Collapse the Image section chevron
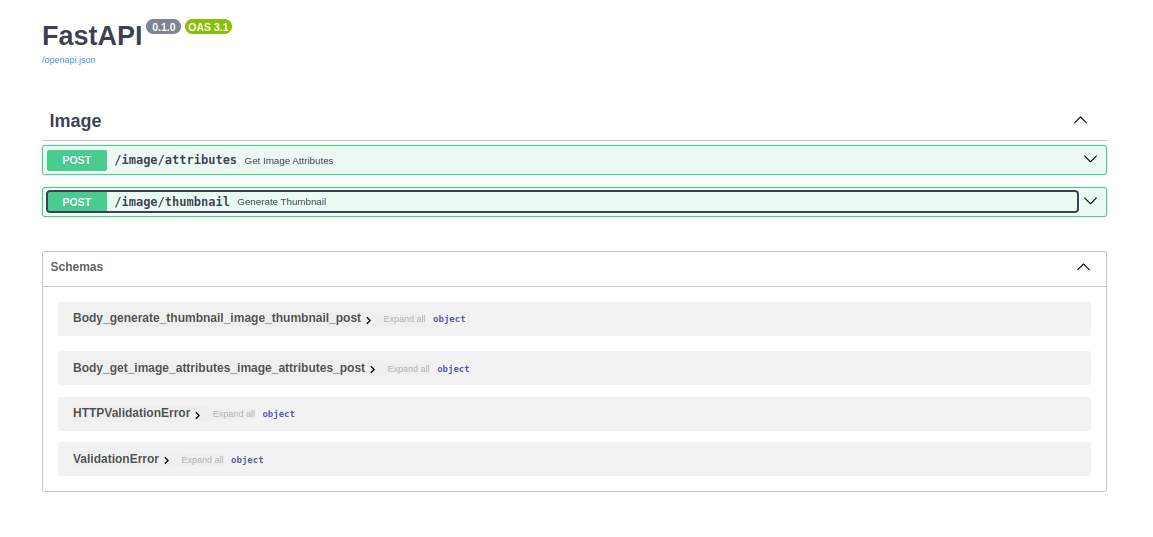The height and width of the screenshot is (537, 1153). pos(1080,120)
